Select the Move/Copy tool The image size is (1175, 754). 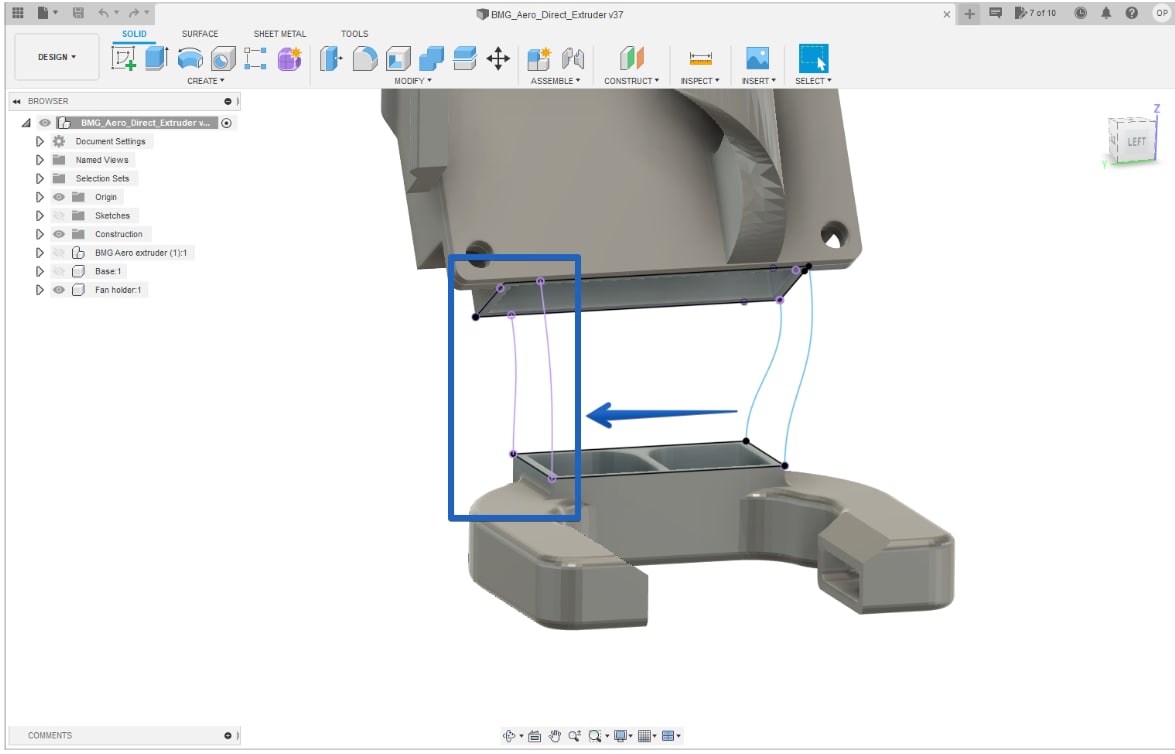(498, 58)
